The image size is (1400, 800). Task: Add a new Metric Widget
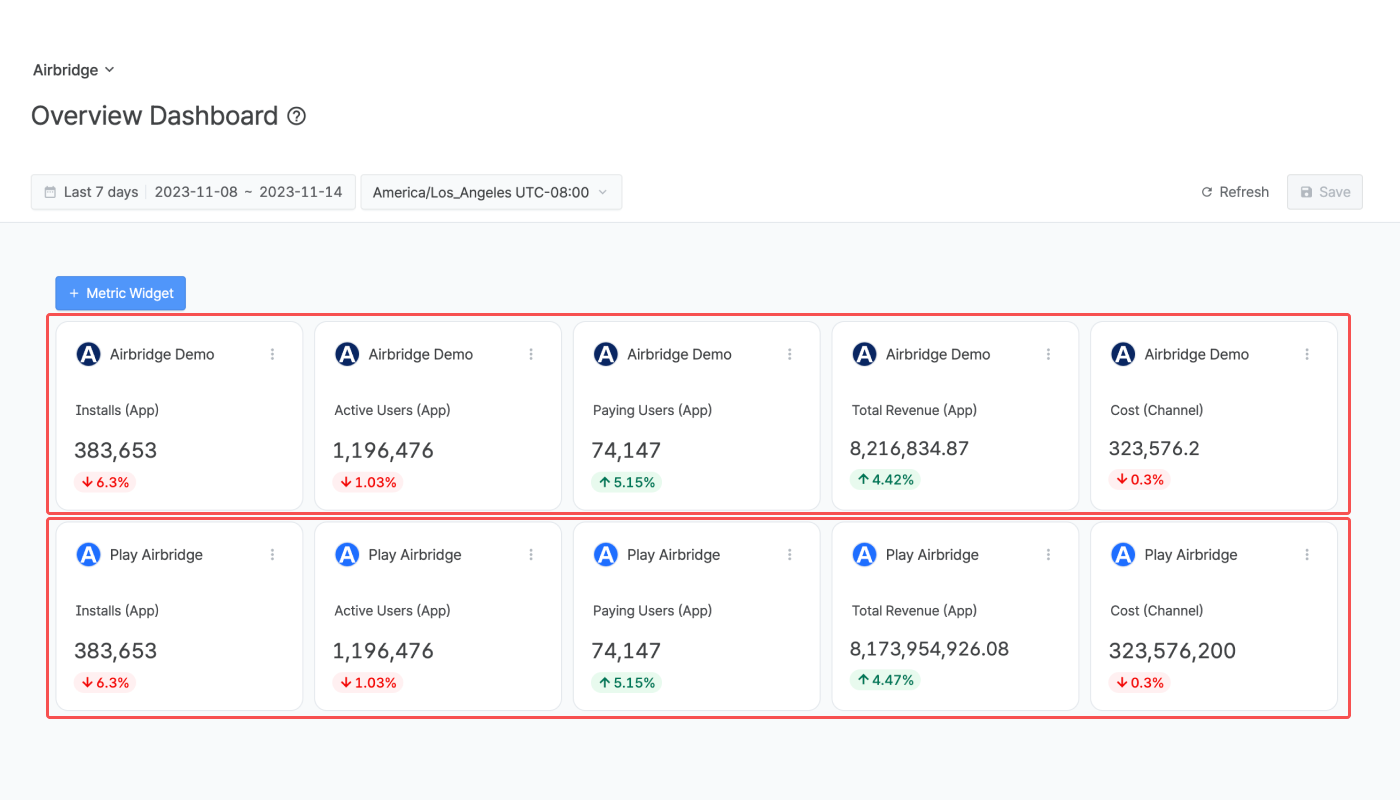click(x=120, y=293)
